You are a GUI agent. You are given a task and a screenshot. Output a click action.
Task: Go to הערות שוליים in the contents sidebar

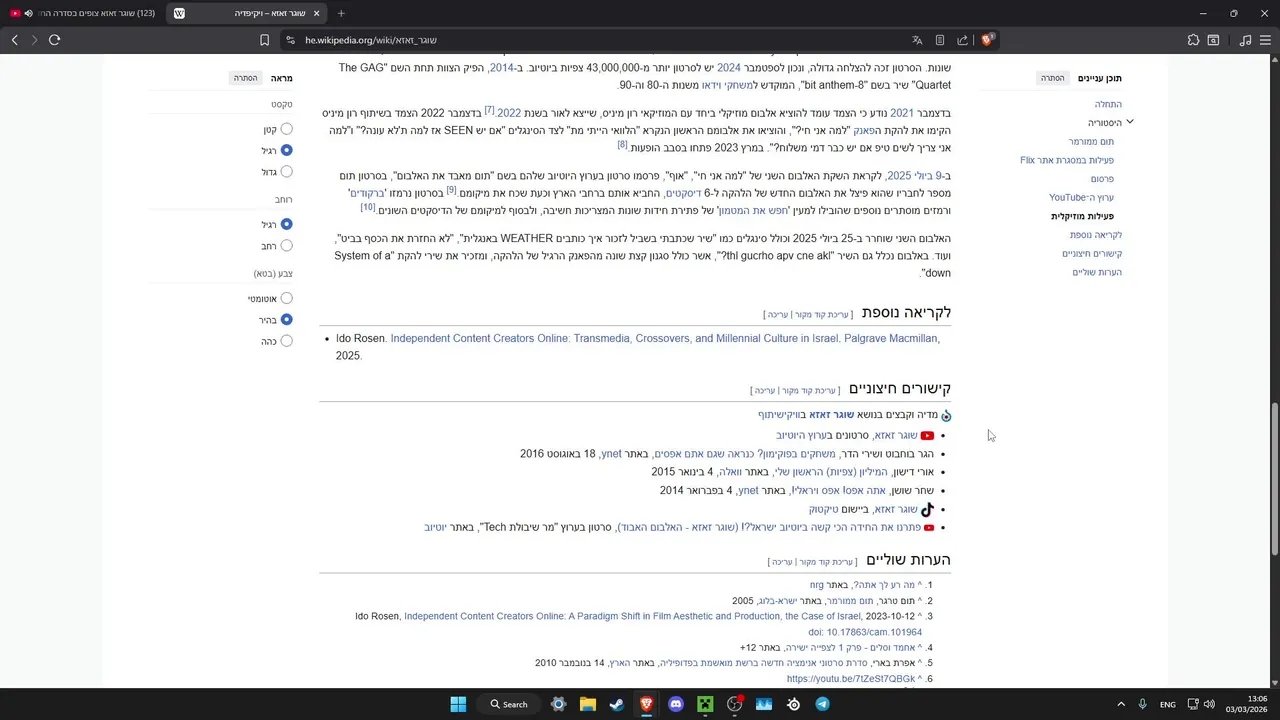point(1097,272)
